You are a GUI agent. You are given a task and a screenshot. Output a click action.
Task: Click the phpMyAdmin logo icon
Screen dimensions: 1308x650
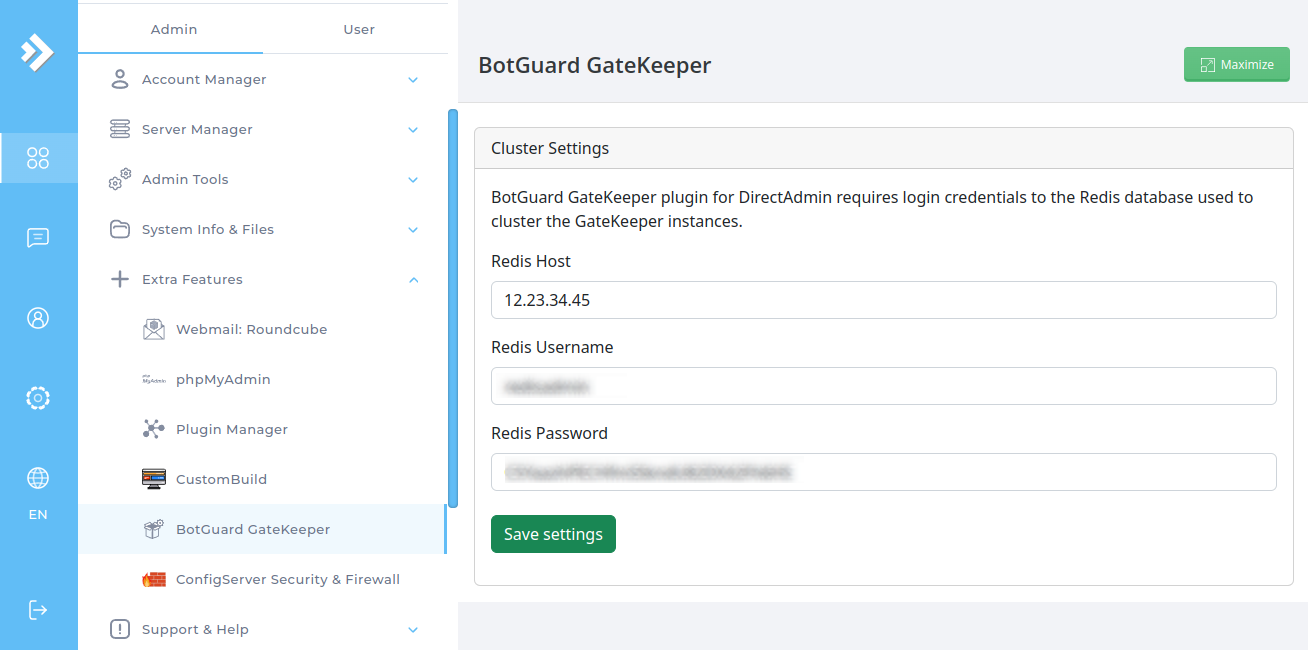click(x=154, y=379)
